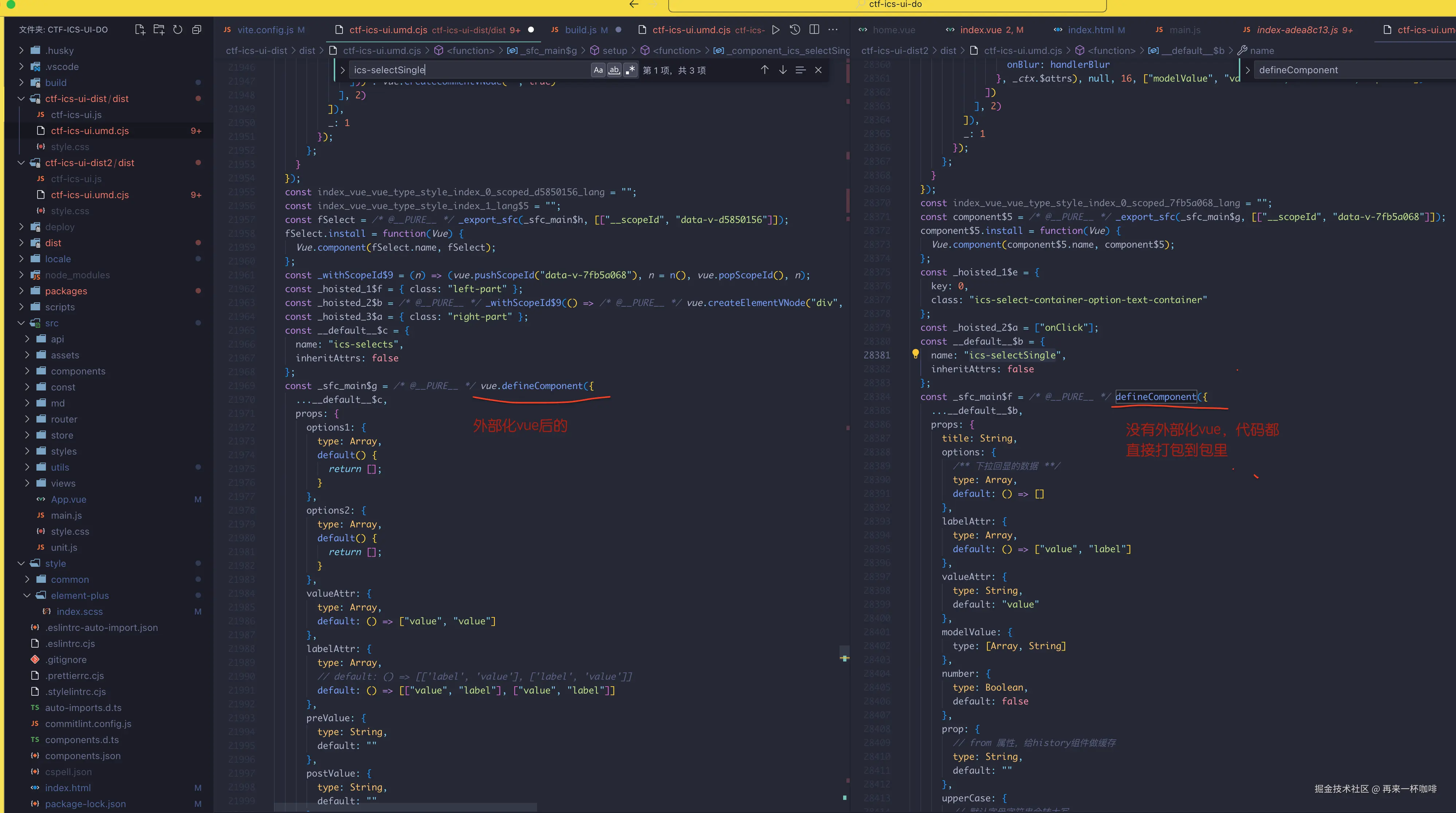Toggle Use Regular Expression option
This screenshot has width=1456, height=813.
[630, 70]
